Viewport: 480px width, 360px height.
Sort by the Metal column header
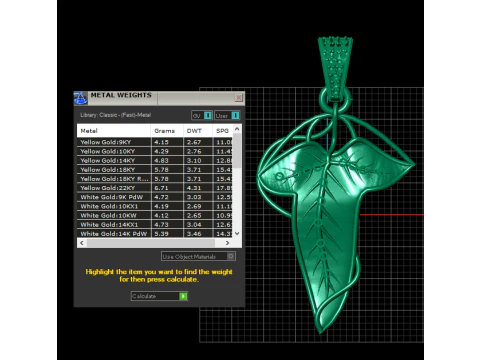pos(114,131)
